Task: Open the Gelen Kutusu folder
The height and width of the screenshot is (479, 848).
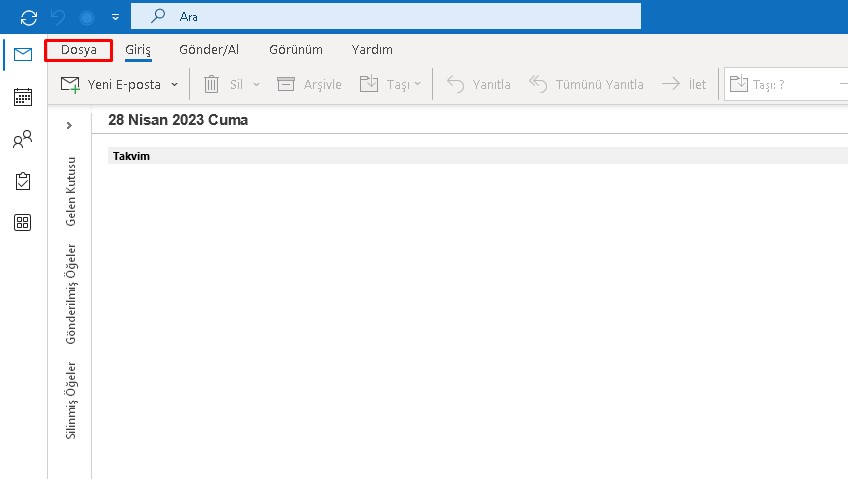Action: click(x=71, y=191)
